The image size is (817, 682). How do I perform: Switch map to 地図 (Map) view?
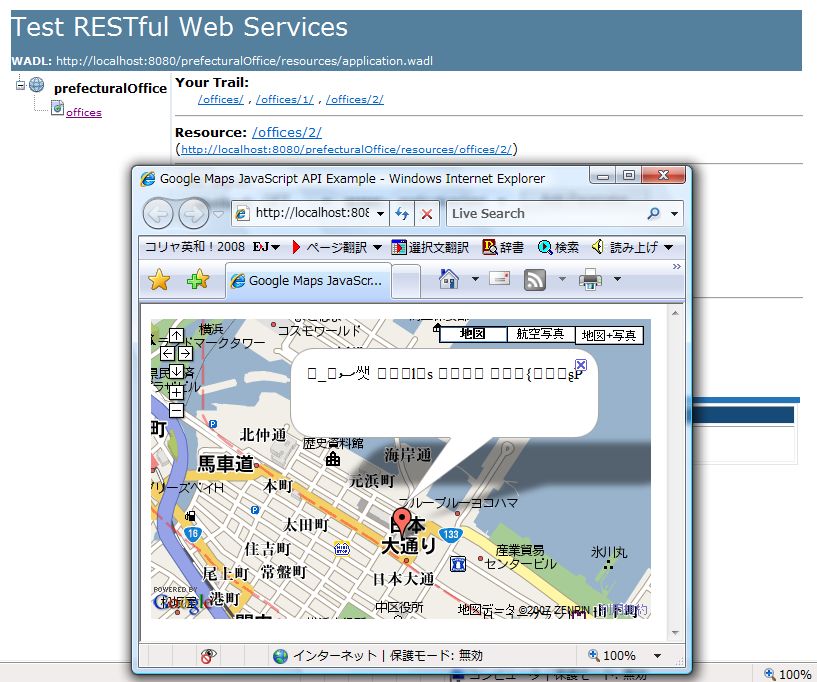click(473, 334)
